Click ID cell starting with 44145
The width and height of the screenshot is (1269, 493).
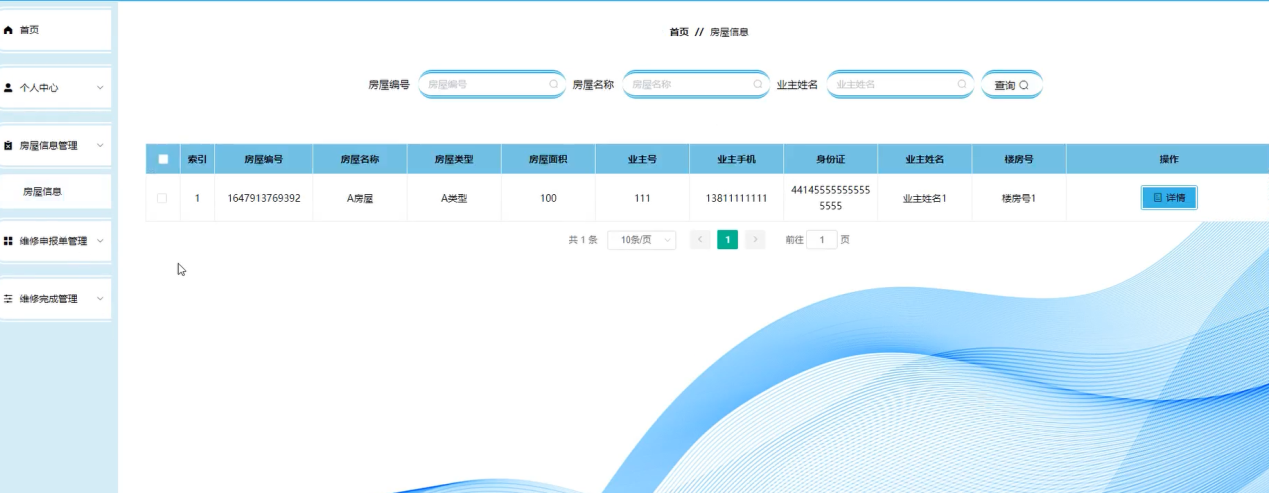point(830,198)
